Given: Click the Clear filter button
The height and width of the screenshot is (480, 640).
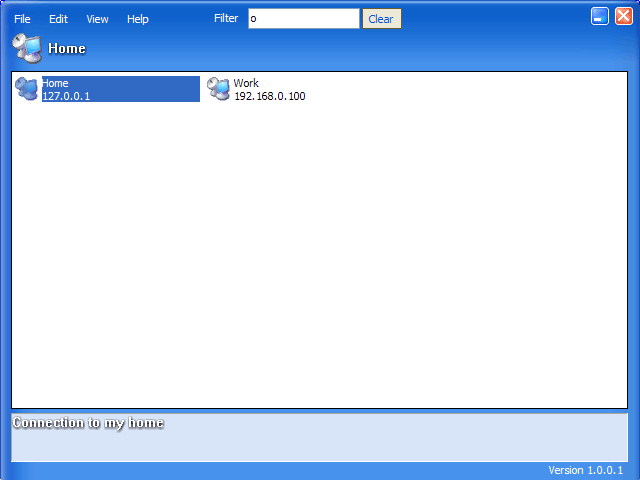Looking at the screenshot, I should [x=382, y=19].
